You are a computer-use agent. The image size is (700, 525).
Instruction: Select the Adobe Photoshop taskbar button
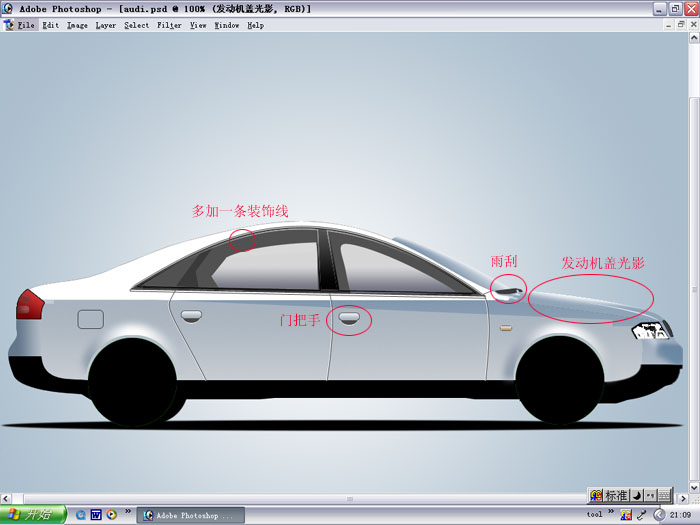pos(188,515)
